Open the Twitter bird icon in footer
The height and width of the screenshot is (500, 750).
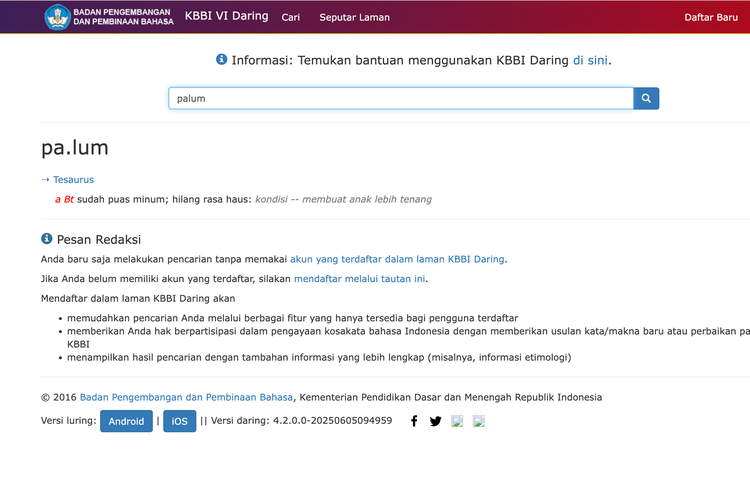435,421
